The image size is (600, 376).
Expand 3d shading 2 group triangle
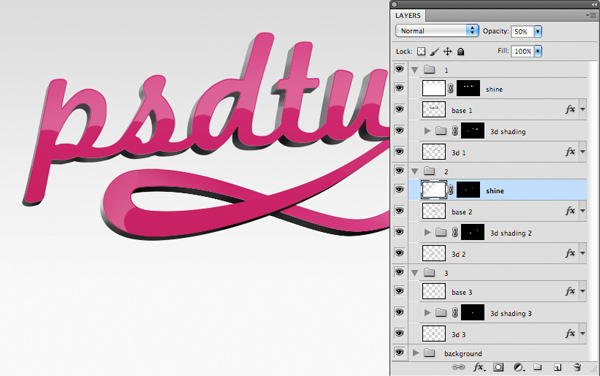[x=427, y=232]
